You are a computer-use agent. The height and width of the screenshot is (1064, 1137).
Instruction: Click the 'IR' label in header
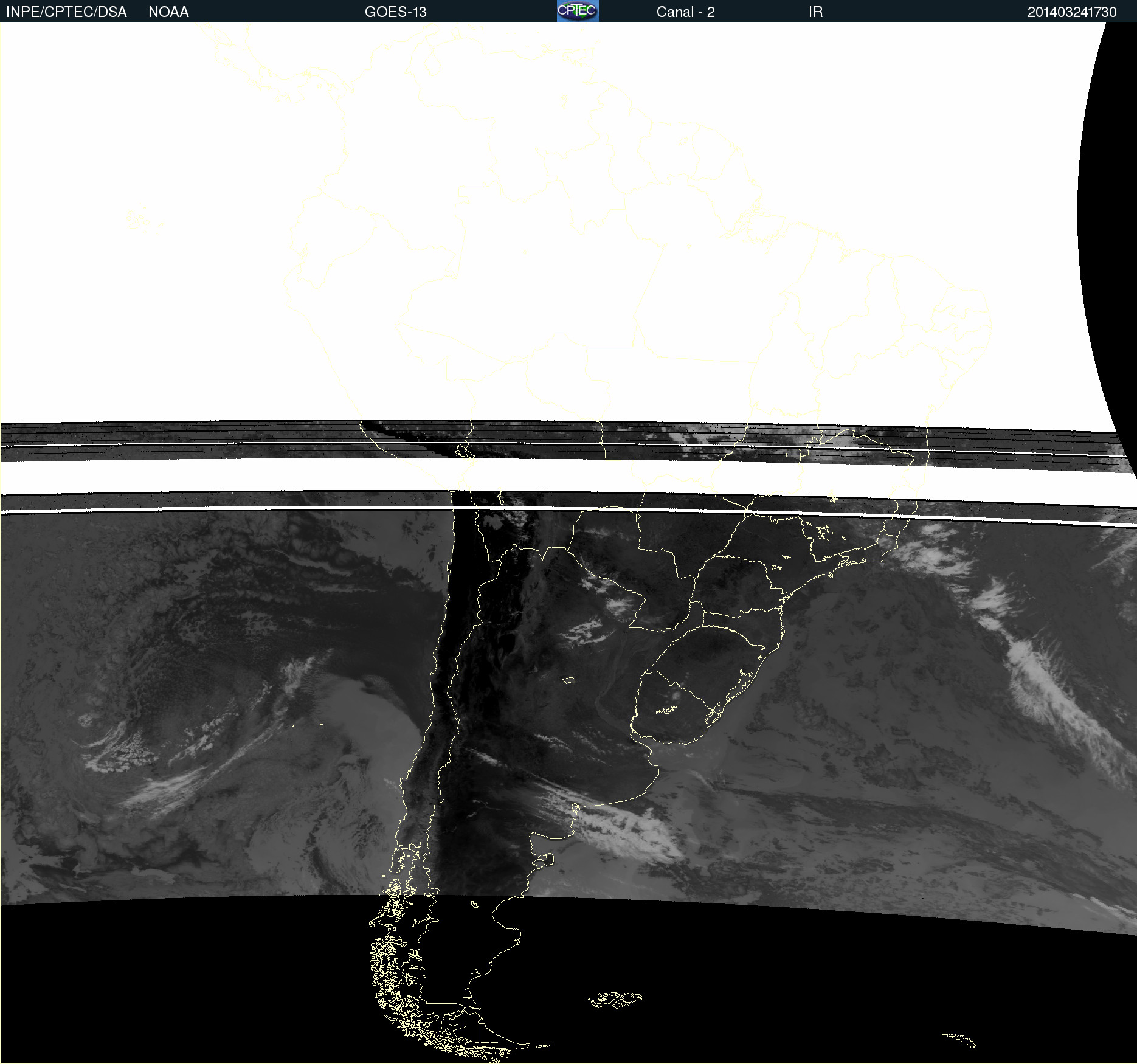[x=815, y=12]
